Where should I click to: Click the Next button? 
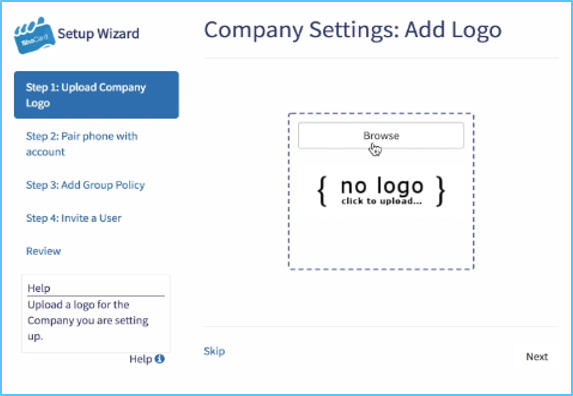tap(537, 357)
